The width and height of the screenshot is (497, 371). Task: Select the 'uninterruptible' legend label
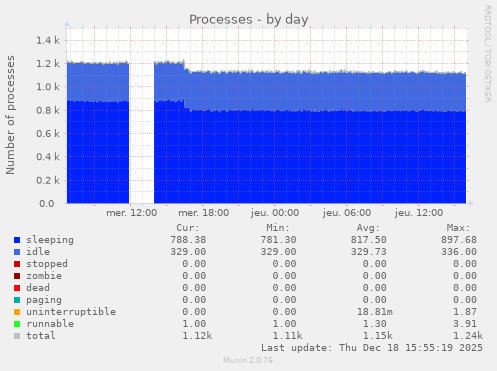[x=71, y=312]
